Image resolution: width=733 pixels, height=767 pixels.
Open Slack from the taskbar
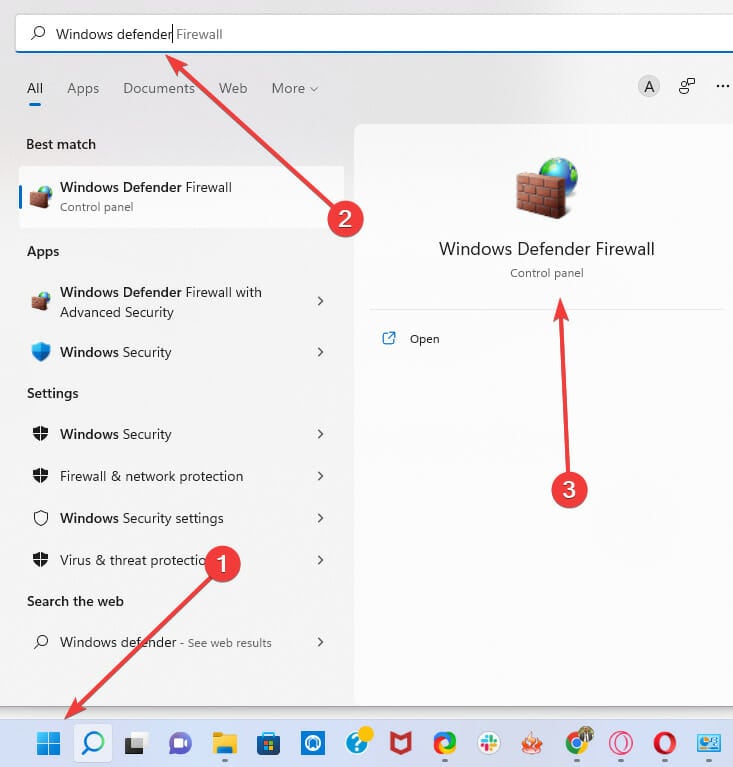click(489, 744)
